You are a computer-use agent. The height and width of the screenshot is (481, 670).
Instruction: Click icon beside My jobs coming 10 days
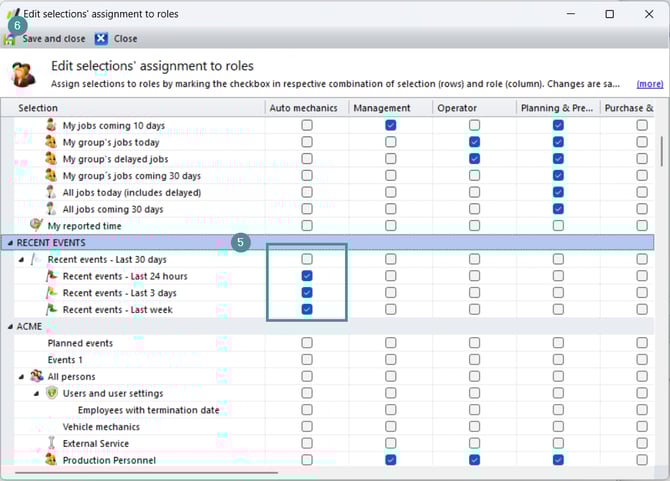(51, 125)
